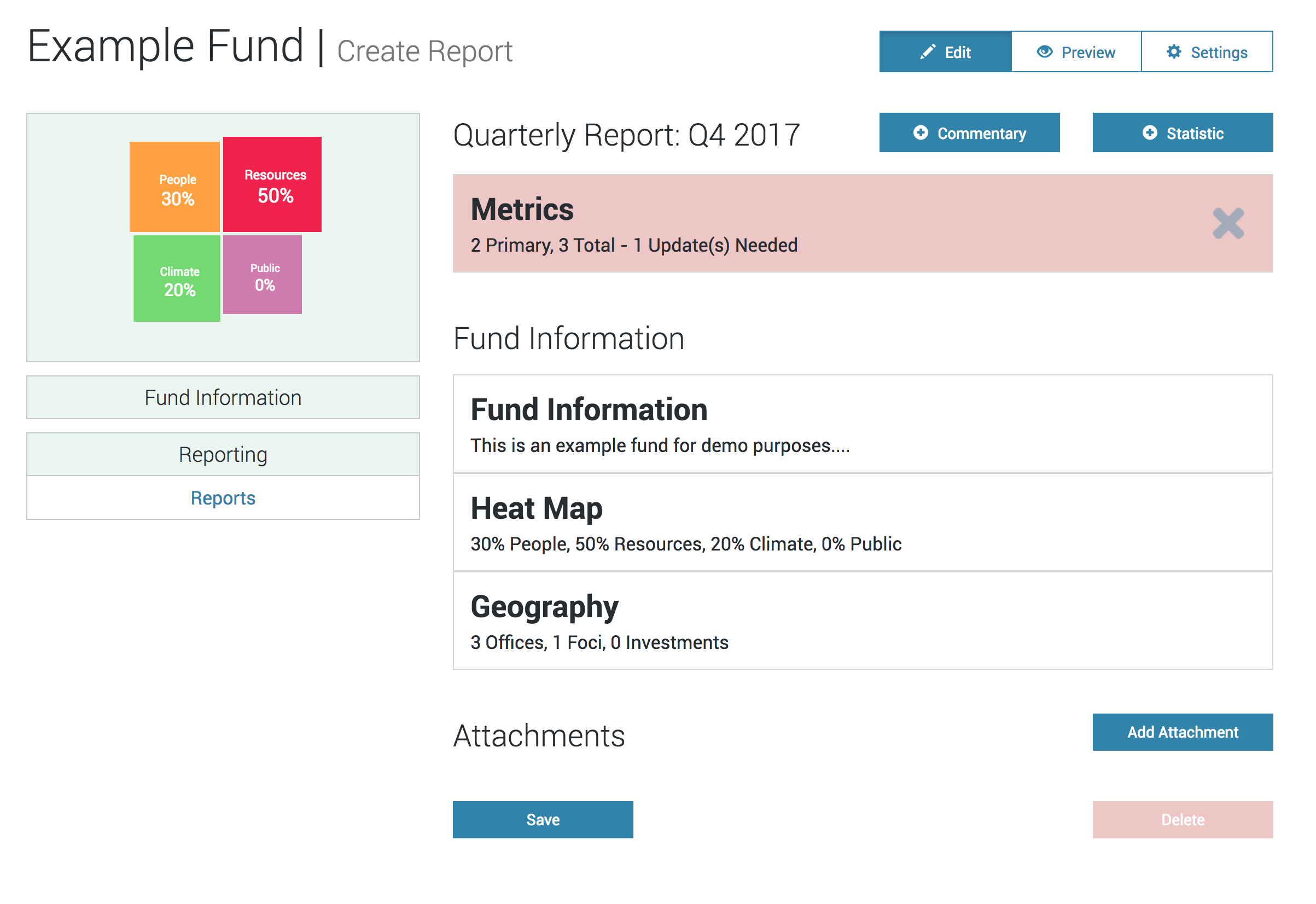1316x904 pixels.
Task: Open the Geography report card
Action: 863,621
